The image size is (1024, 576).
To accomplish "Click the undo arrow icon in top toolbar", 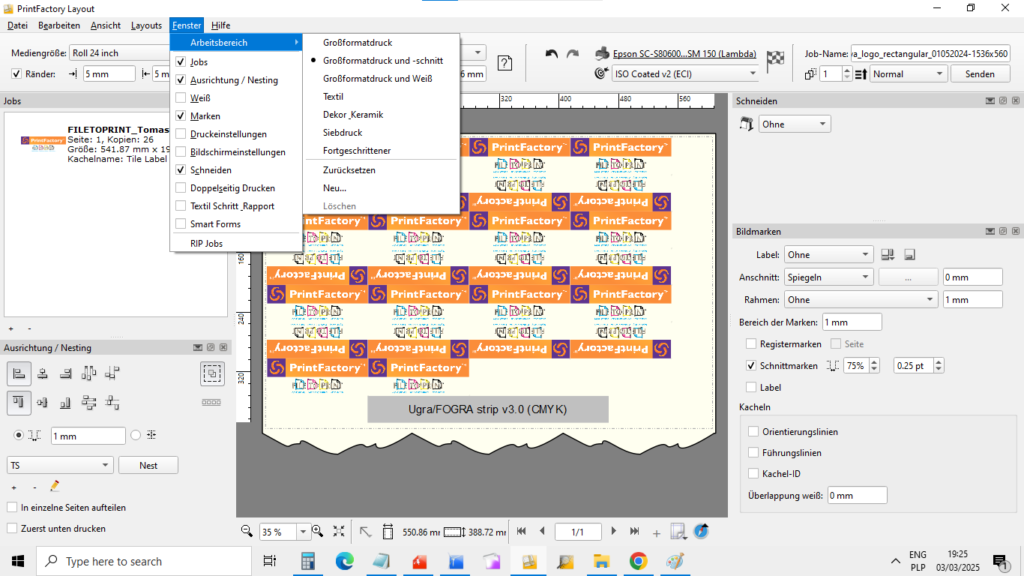I will 550,54.
